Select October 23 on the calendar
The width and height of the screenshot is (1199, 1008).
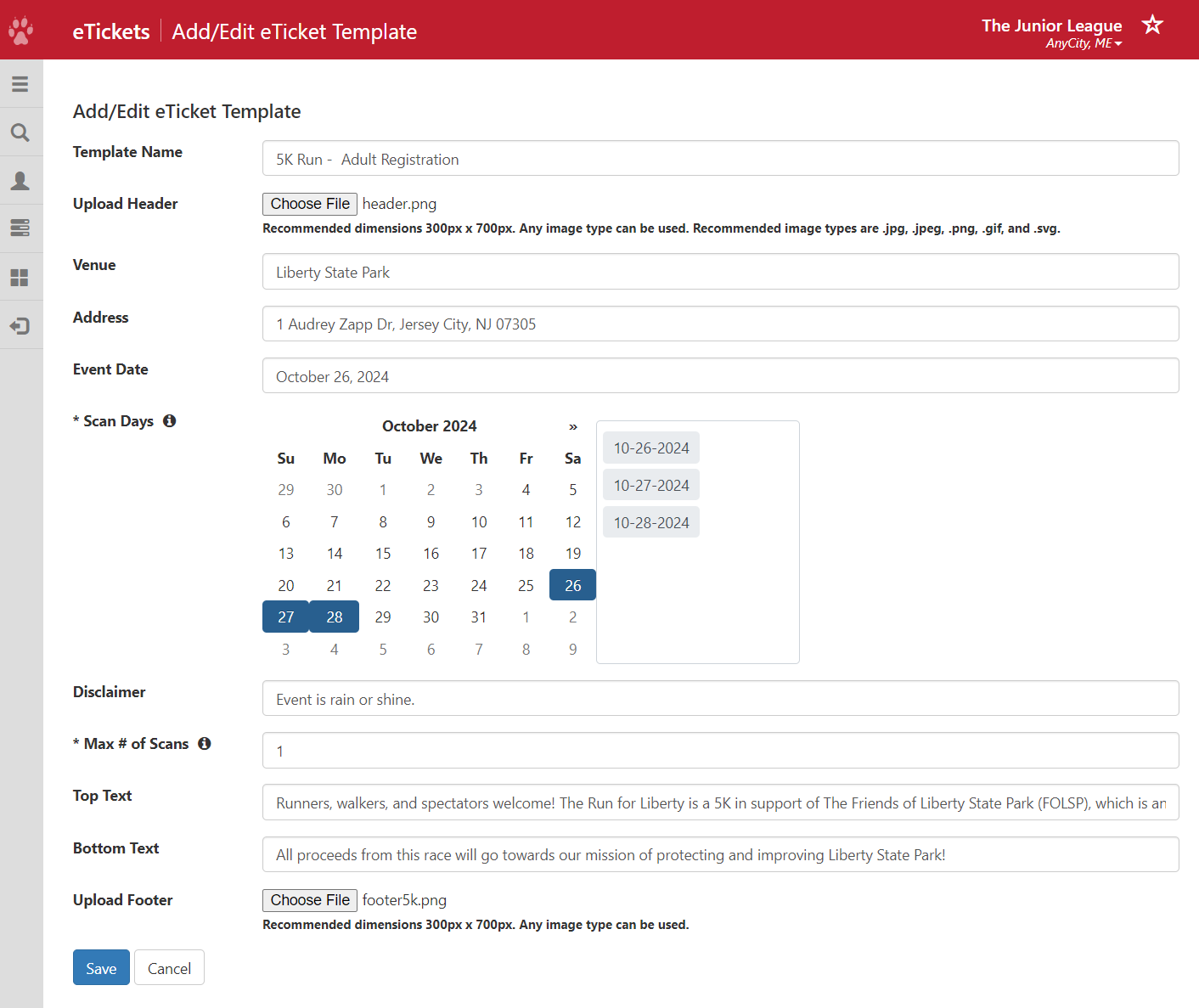pyautogui.click(x=431, y=585)
